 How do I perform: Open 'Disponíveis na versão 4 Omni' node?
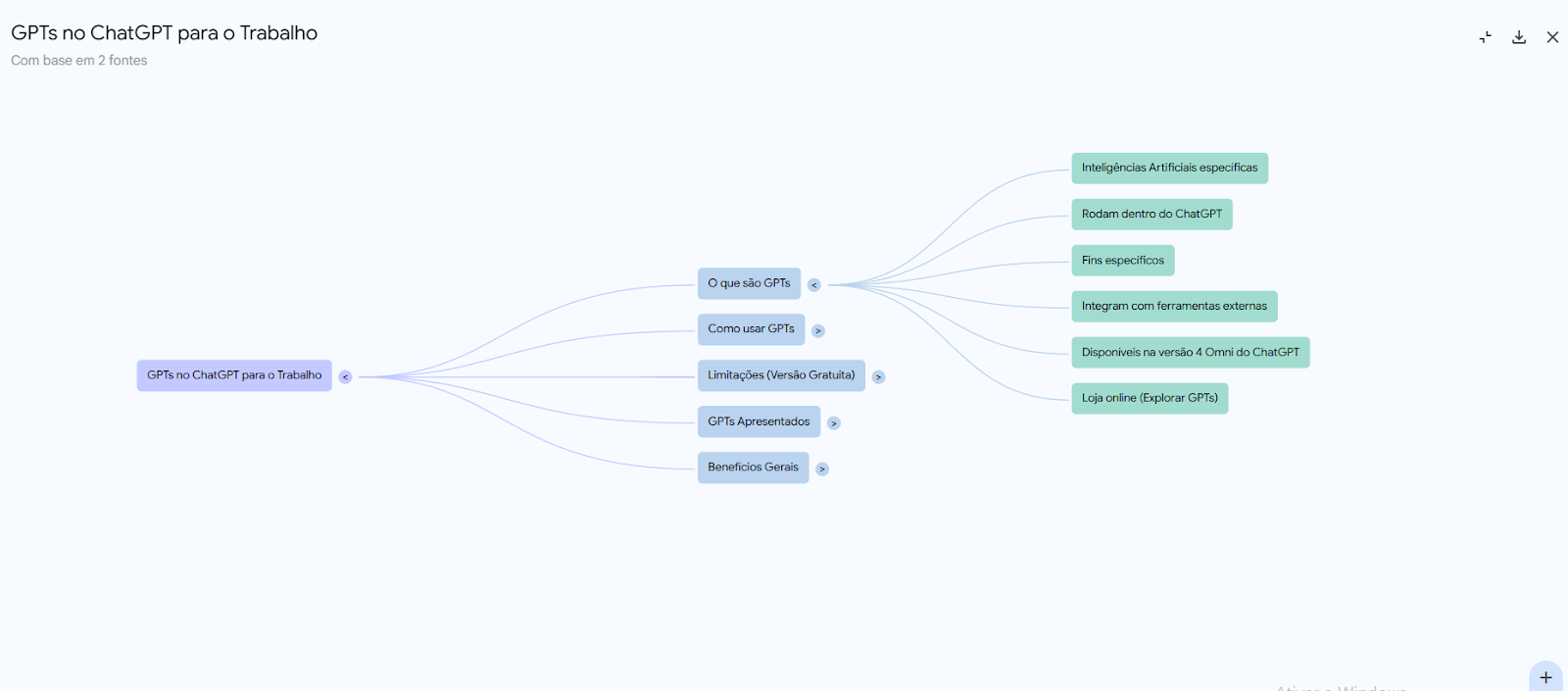(x=1190, y=352)
